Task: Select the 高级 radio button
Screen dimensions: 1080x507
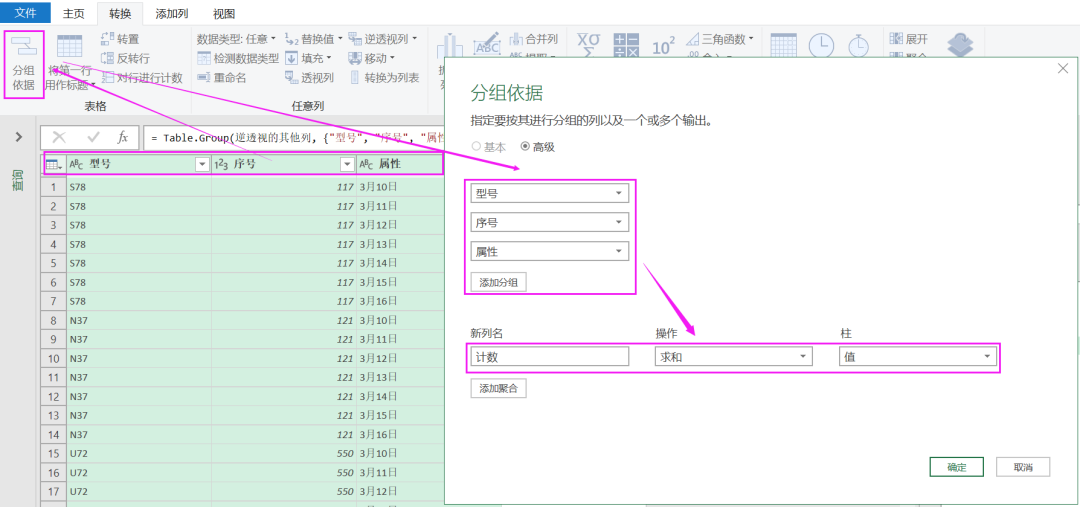Action: [526, 147]
